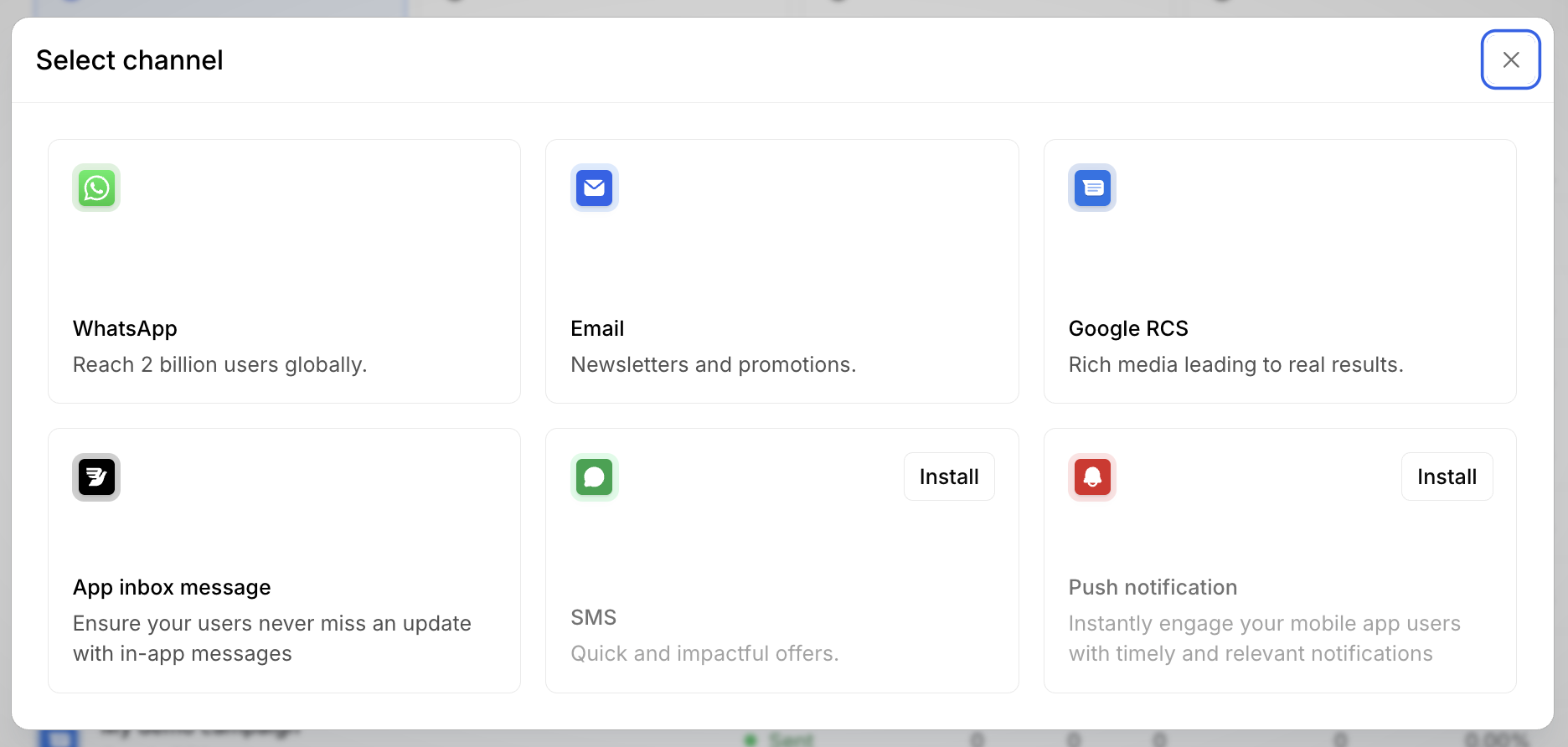Click the red Push notification bell icon
This screenshot has width=1568, height=747.
pos(1092,477)
